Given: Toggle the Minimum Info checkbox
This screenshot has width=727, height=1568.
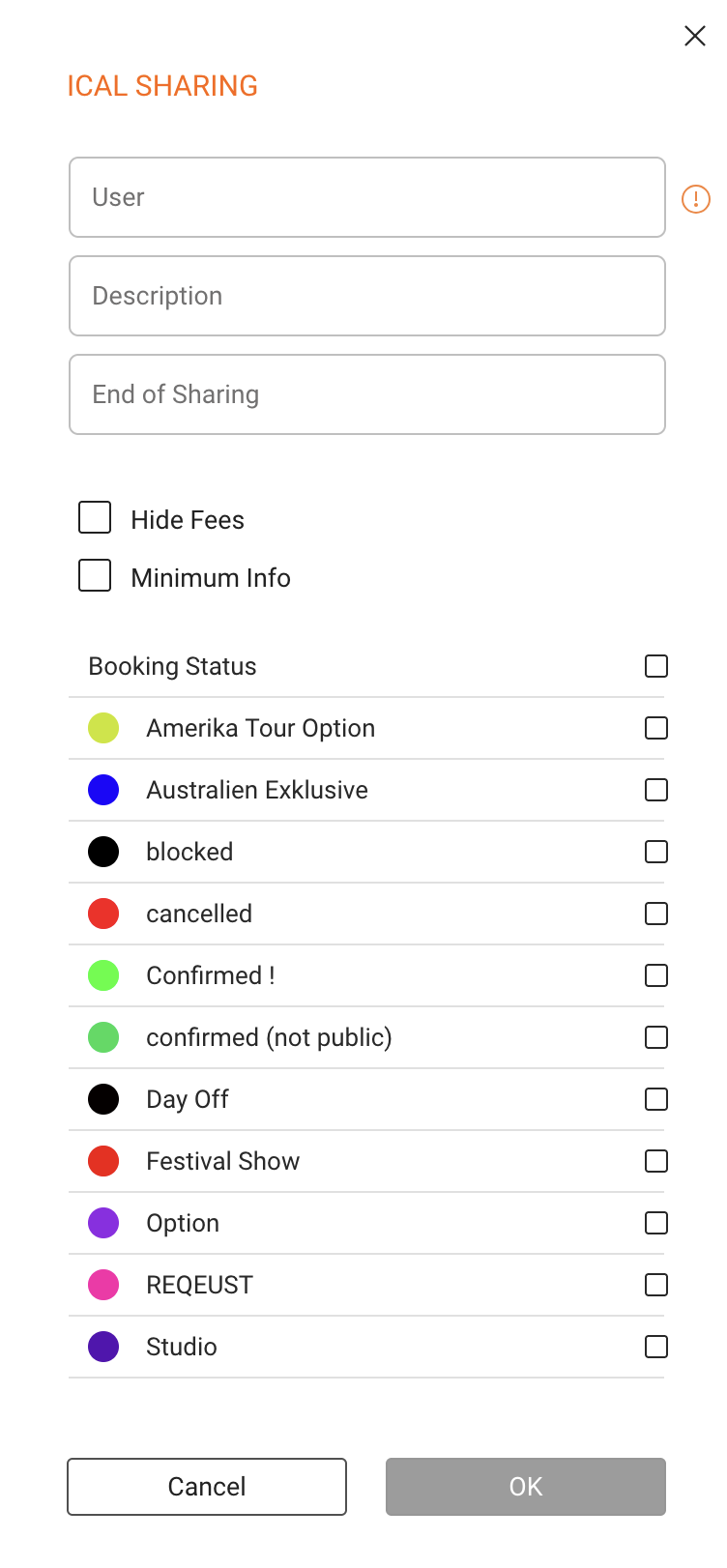Looking at the screenshot, I should tap(95, 575).
